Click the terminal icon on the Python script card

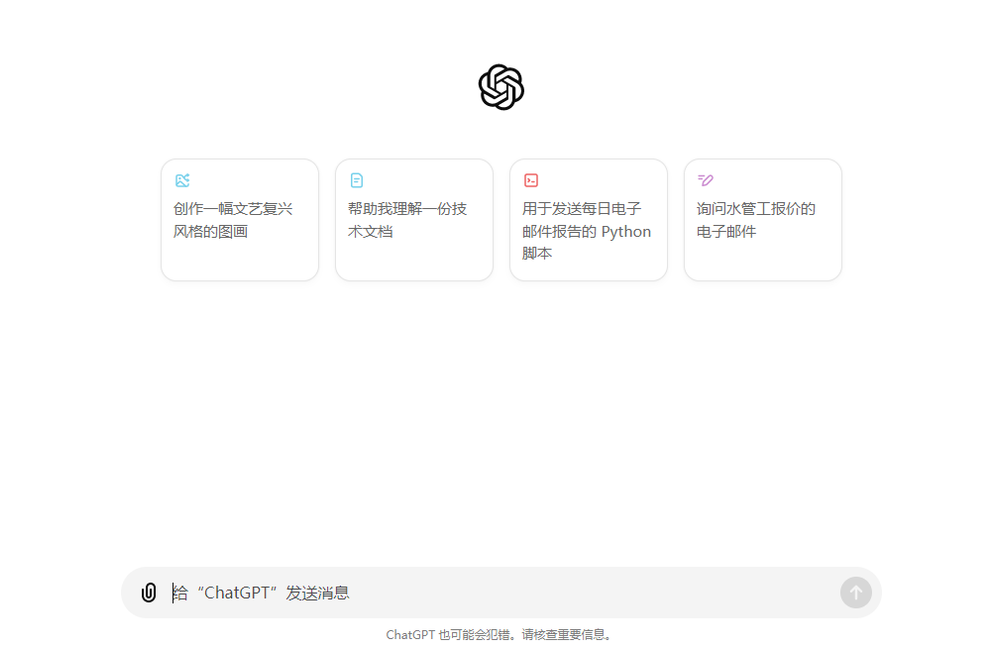(531, 180)
